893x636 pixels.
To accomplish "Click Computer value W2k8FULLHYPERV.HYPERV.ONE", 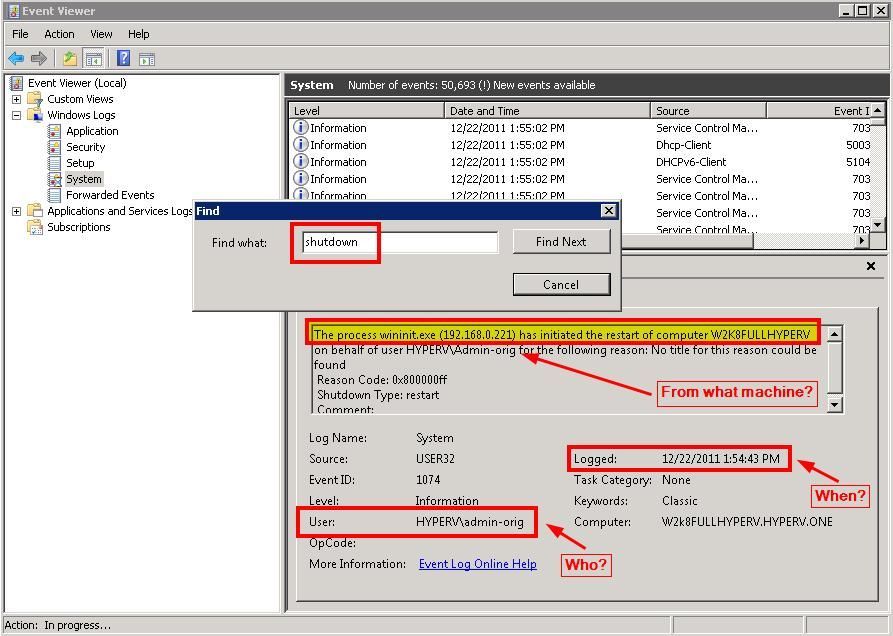I will (x=747, y=522).
